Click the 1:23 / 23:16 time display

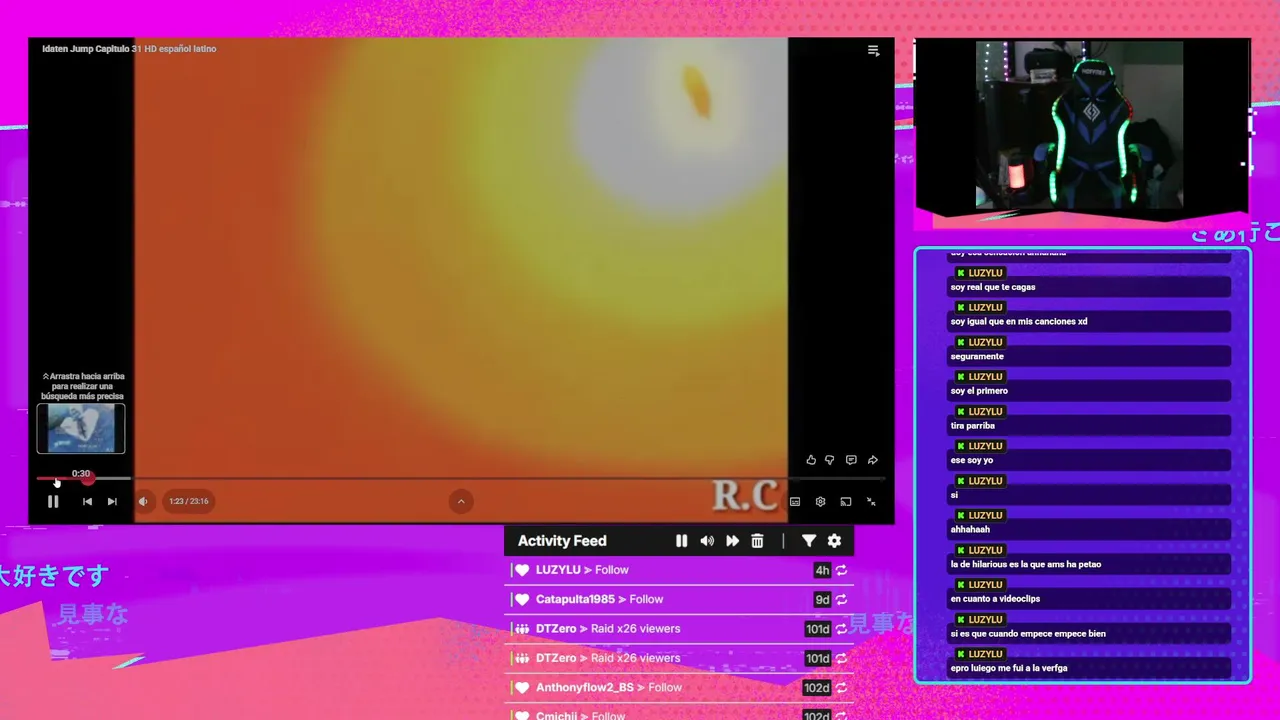pos(189,502)
